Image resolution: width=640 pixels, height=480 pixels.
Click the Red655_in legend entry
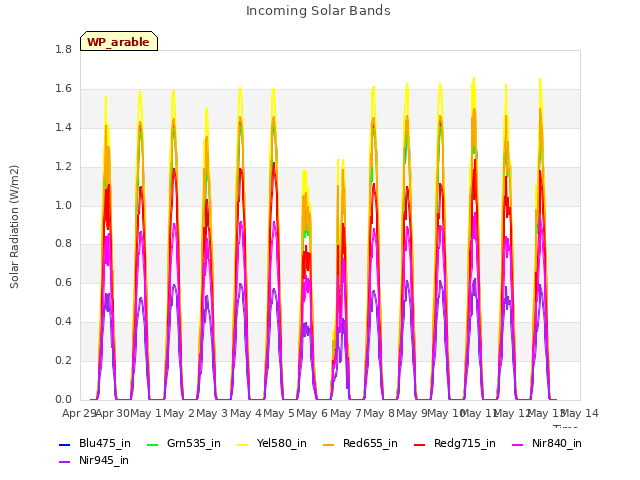[360, 444]
